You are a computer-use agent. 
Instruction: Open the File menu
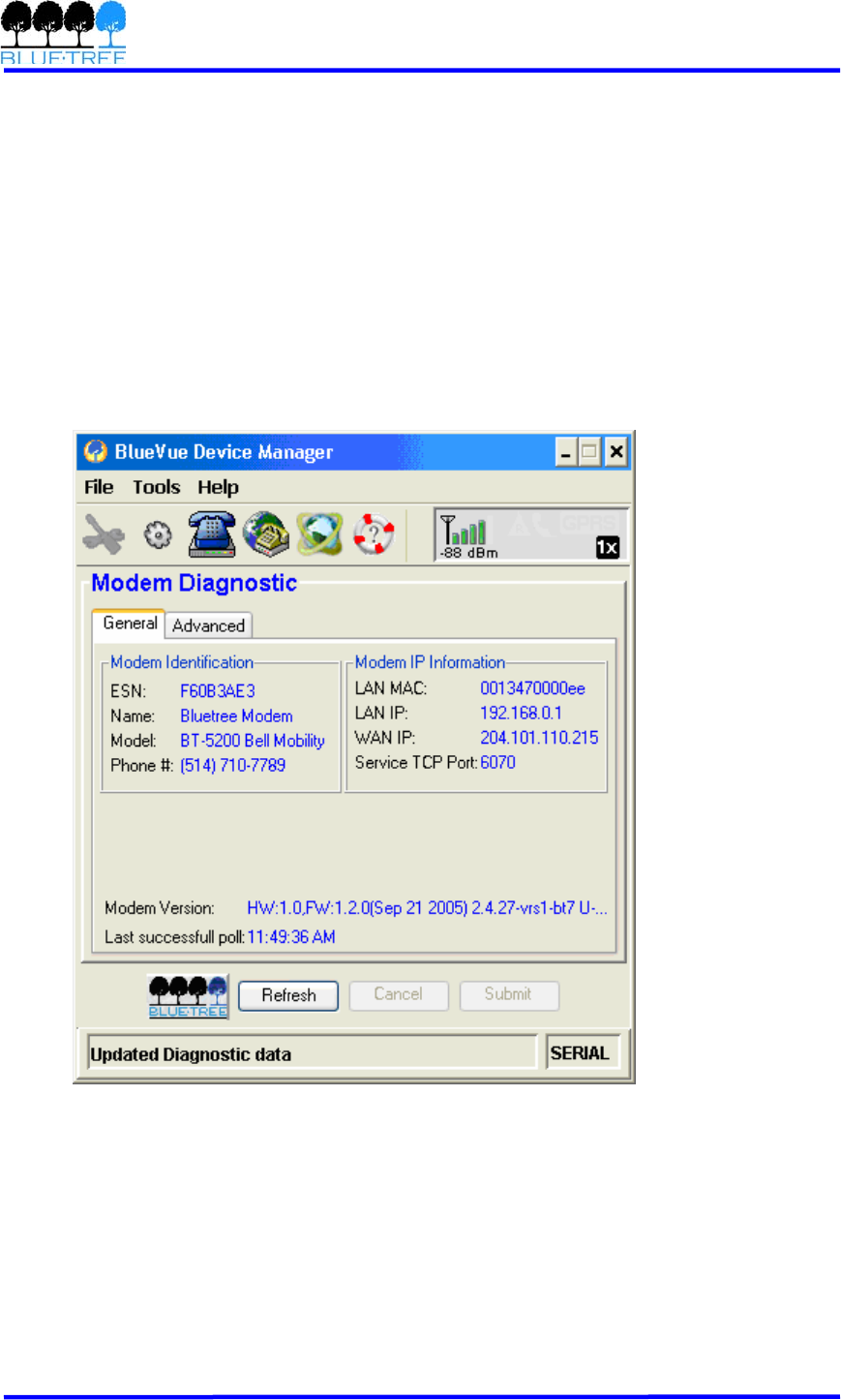(99, 487)
